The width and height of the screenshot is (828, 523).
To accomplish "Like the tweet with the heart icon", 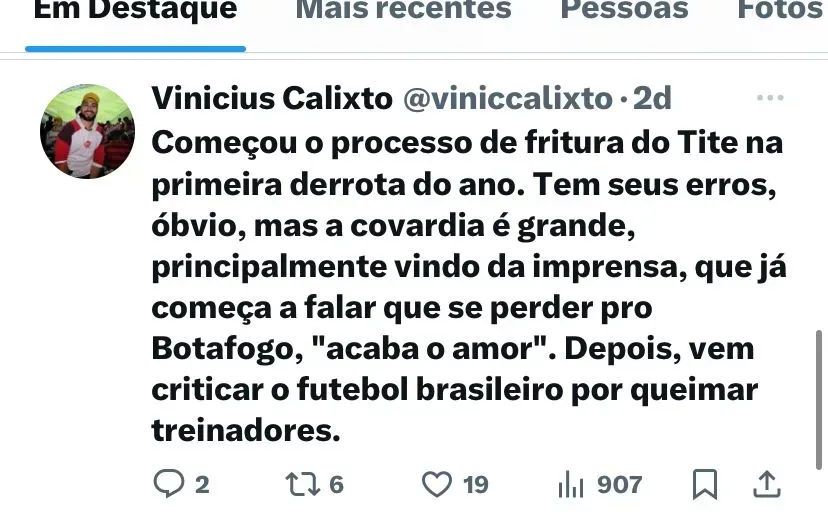I will [437, 484].
